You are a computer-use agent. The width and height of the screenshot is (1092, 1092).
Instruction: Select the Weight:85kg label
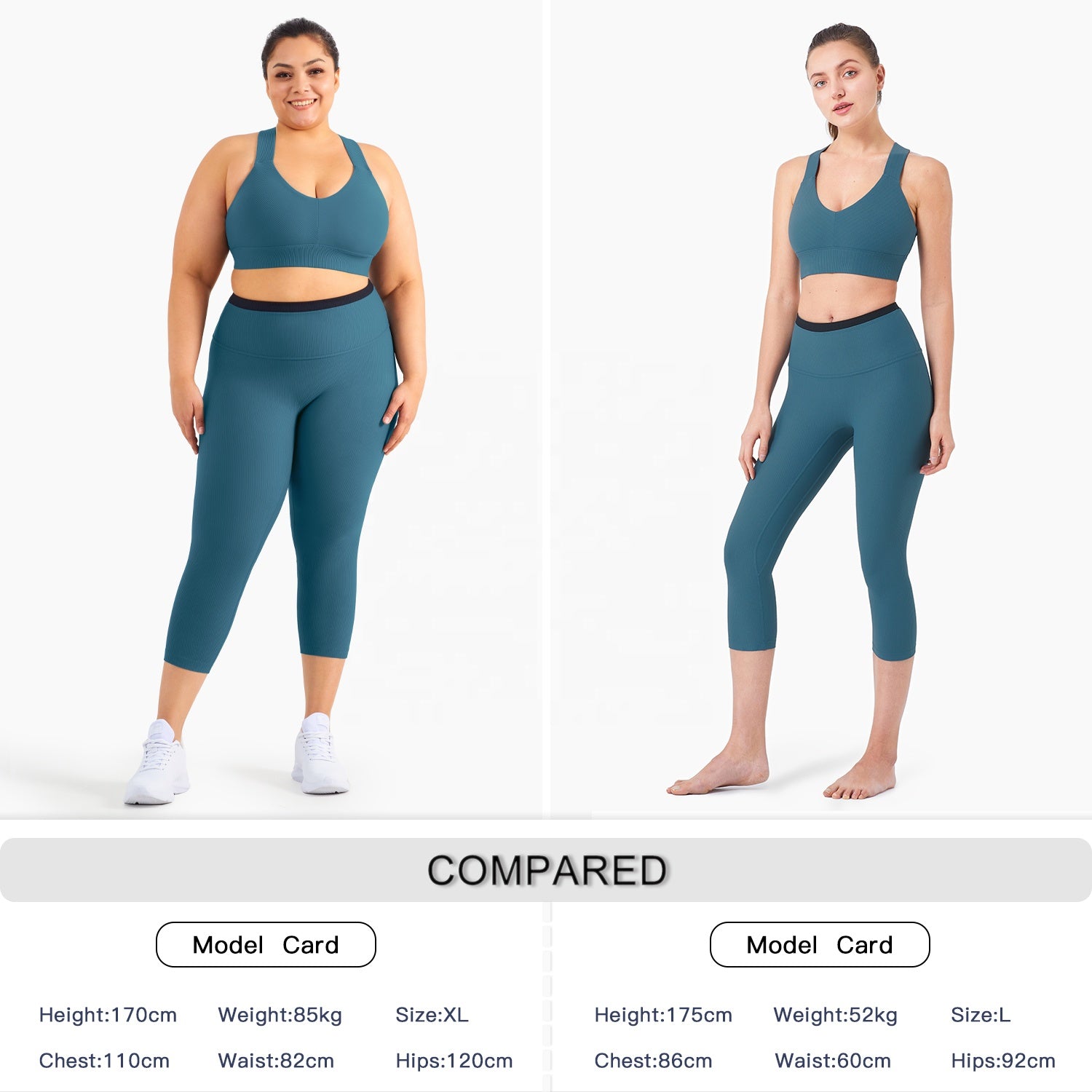[x=280, y=1015]
